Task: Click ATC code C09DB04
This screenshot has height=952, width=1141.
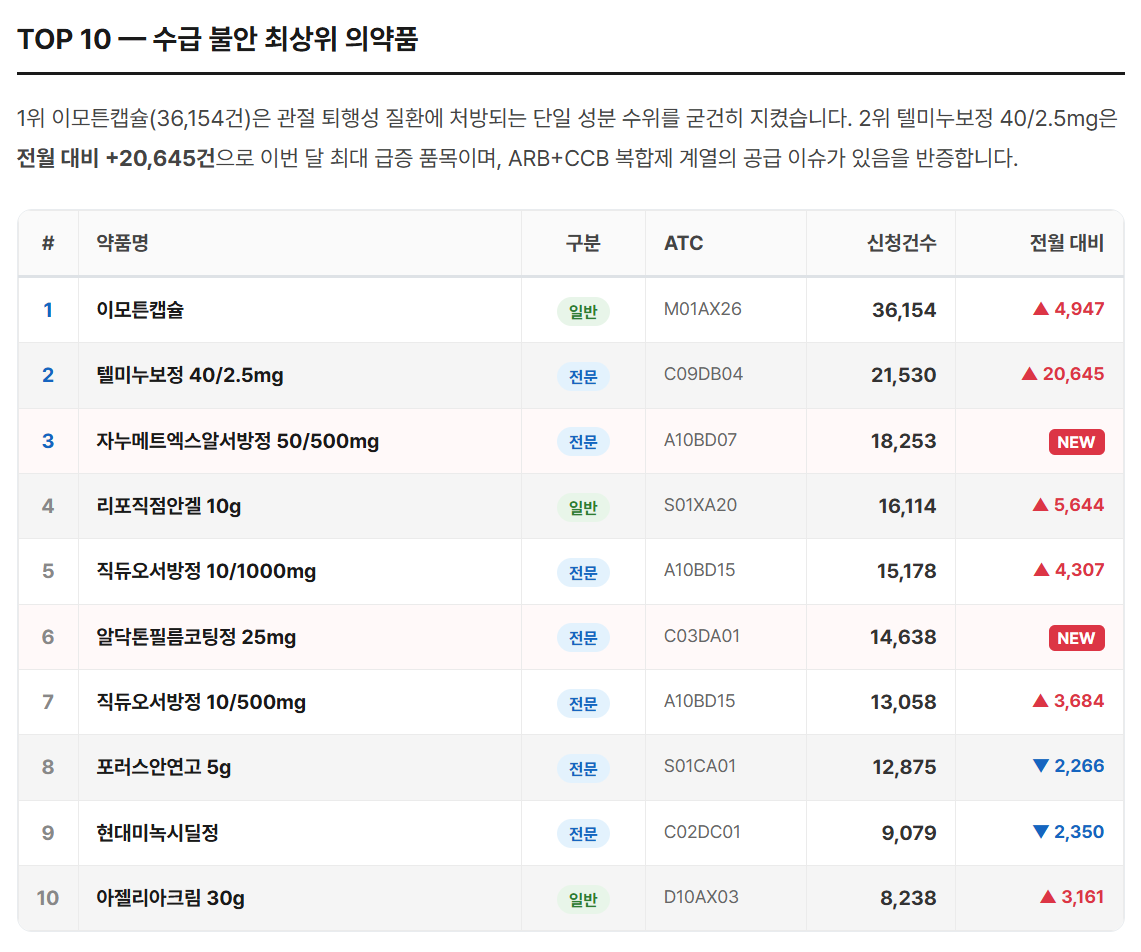Action: point(703,374)
